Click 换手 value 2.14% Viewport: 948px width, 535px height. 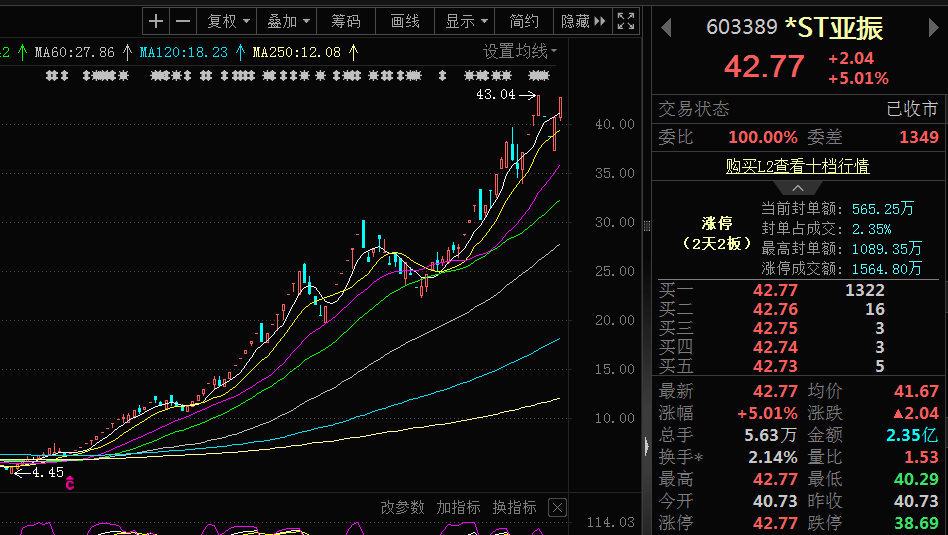click(x=773, y=457)
